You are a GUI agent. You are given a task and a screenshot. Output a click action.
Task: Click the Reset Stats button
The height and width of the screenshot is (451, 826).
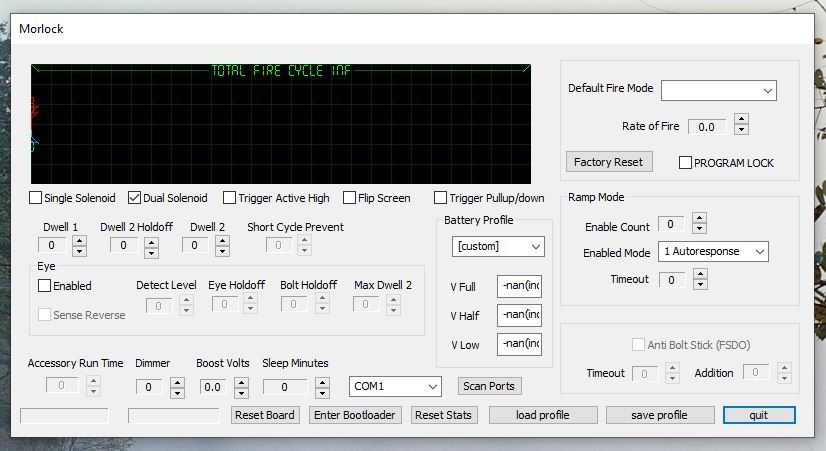(444, 415)
